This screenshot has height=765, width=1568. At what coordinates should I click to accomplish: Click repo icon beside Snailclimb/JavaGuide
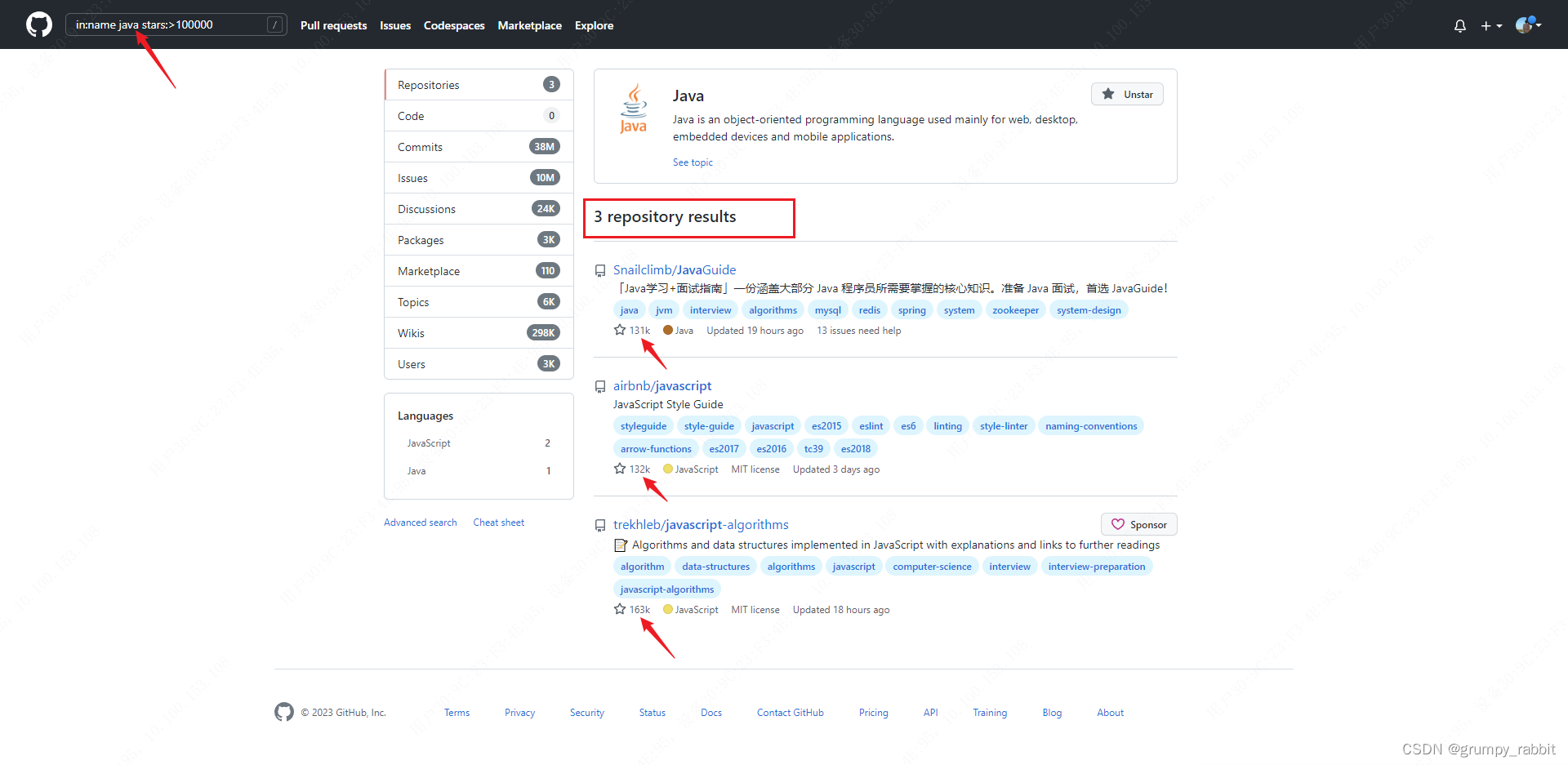point(600,270)
